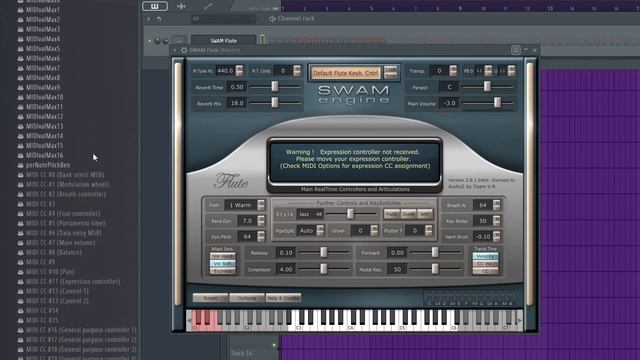Click icon beside MIDI CC #11 Expression controller
The width and height of the screenshot is (640, 360).
coord(21,282)
